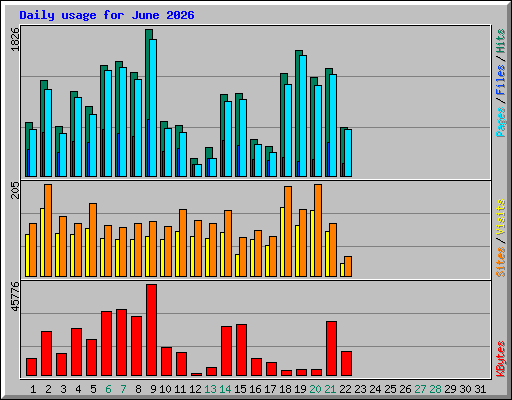Click weekend day 13 label
The image size is (512, 400).
[x=210, y=389]
